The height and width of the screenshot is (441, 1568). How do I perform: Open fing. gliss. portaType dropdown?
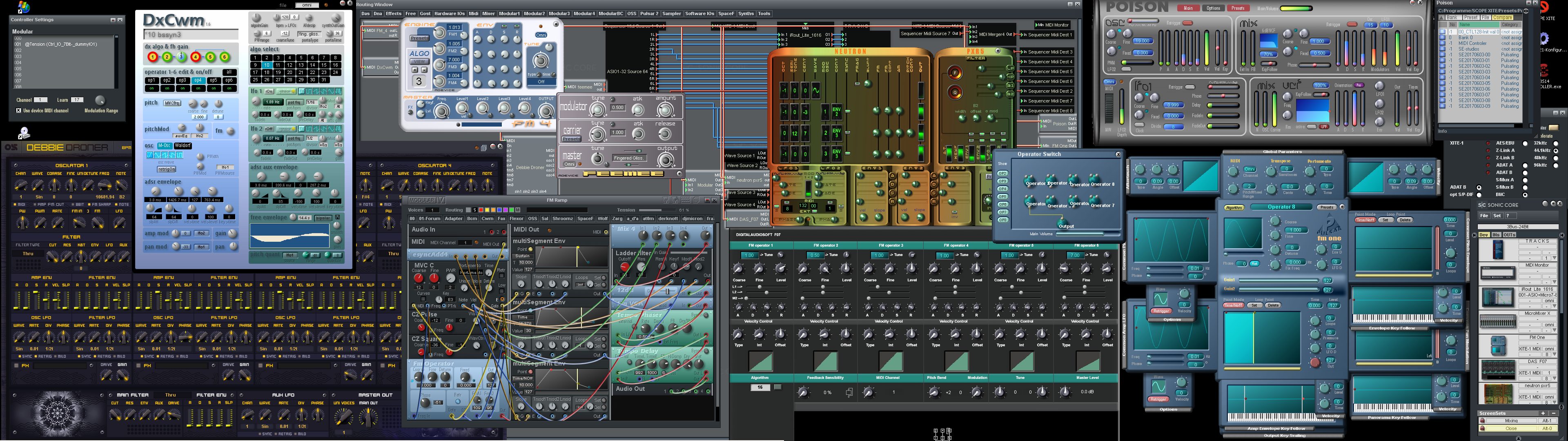[309, 34]
